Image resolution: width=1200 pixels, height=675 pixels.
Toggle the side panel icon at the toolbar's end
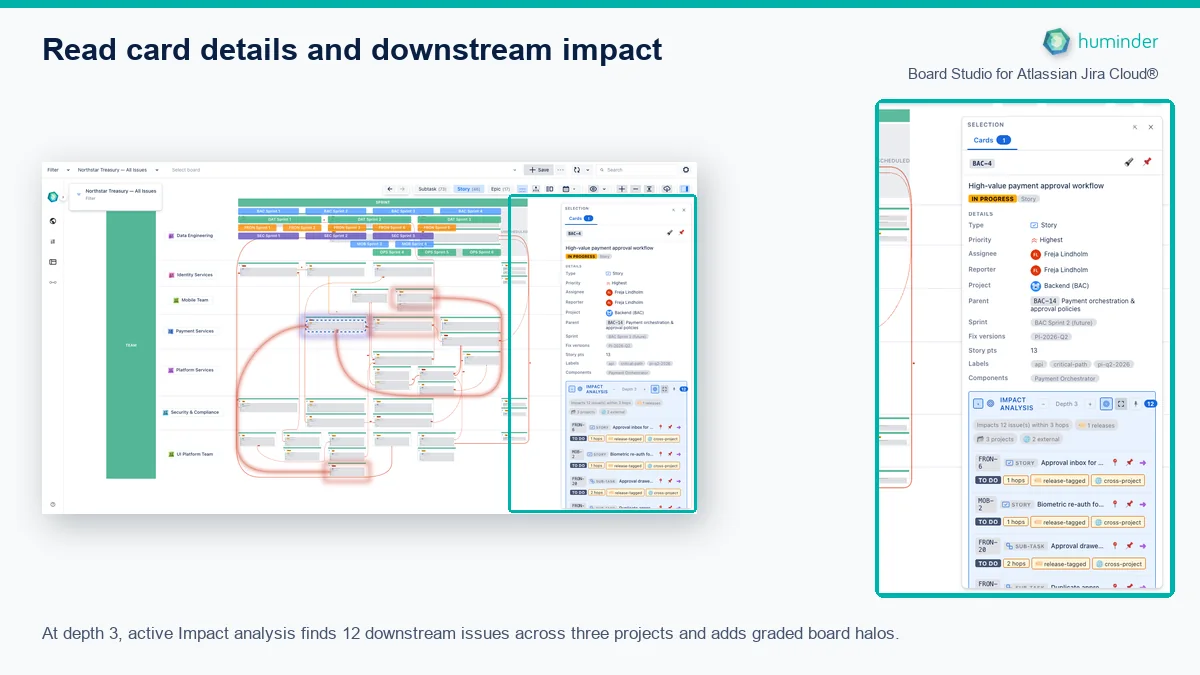point(684,189)
